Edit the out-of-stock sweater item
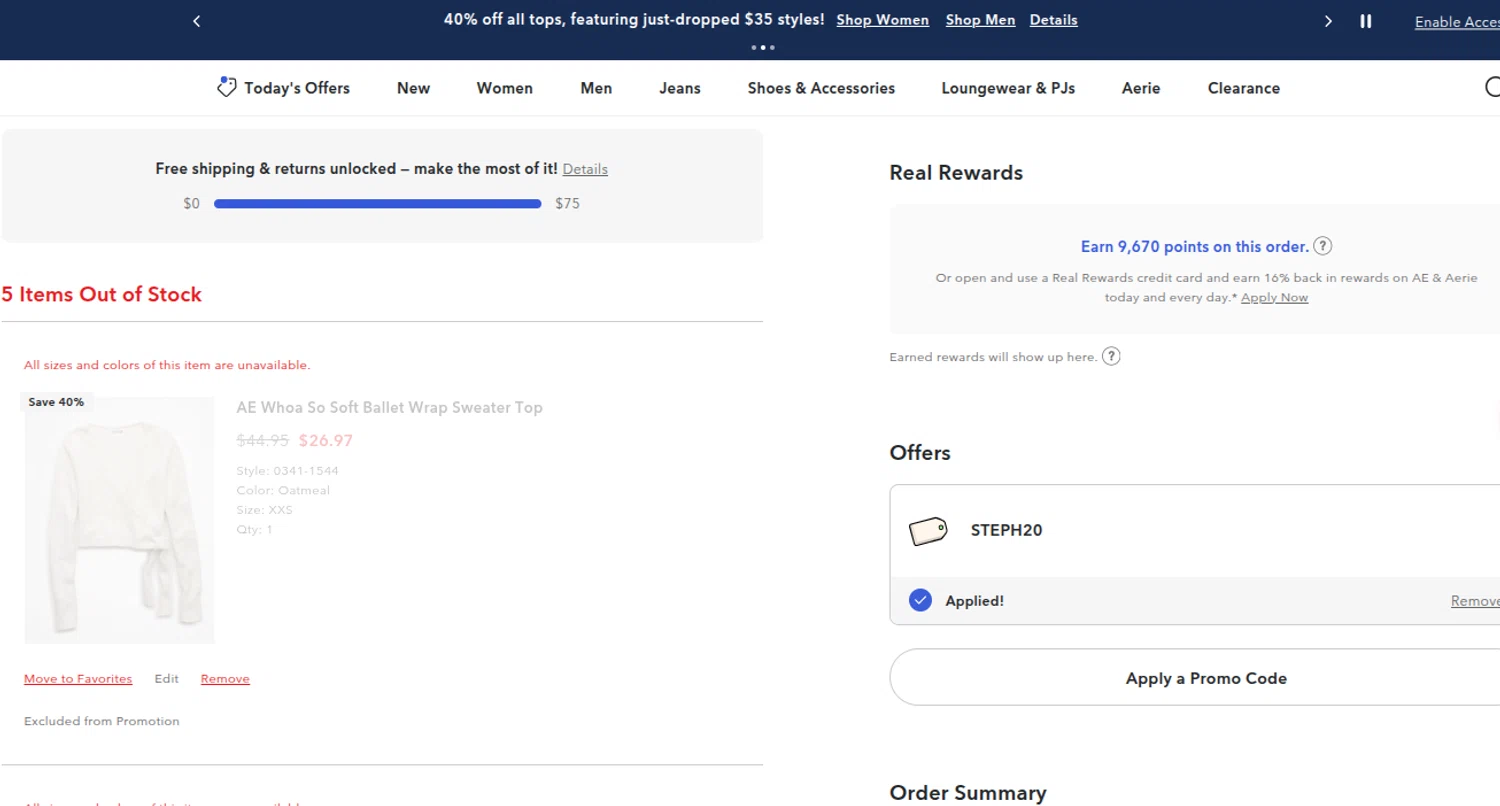Image resolution: width=1500 pixels, height=806 pixels. (x=166, y=678)
